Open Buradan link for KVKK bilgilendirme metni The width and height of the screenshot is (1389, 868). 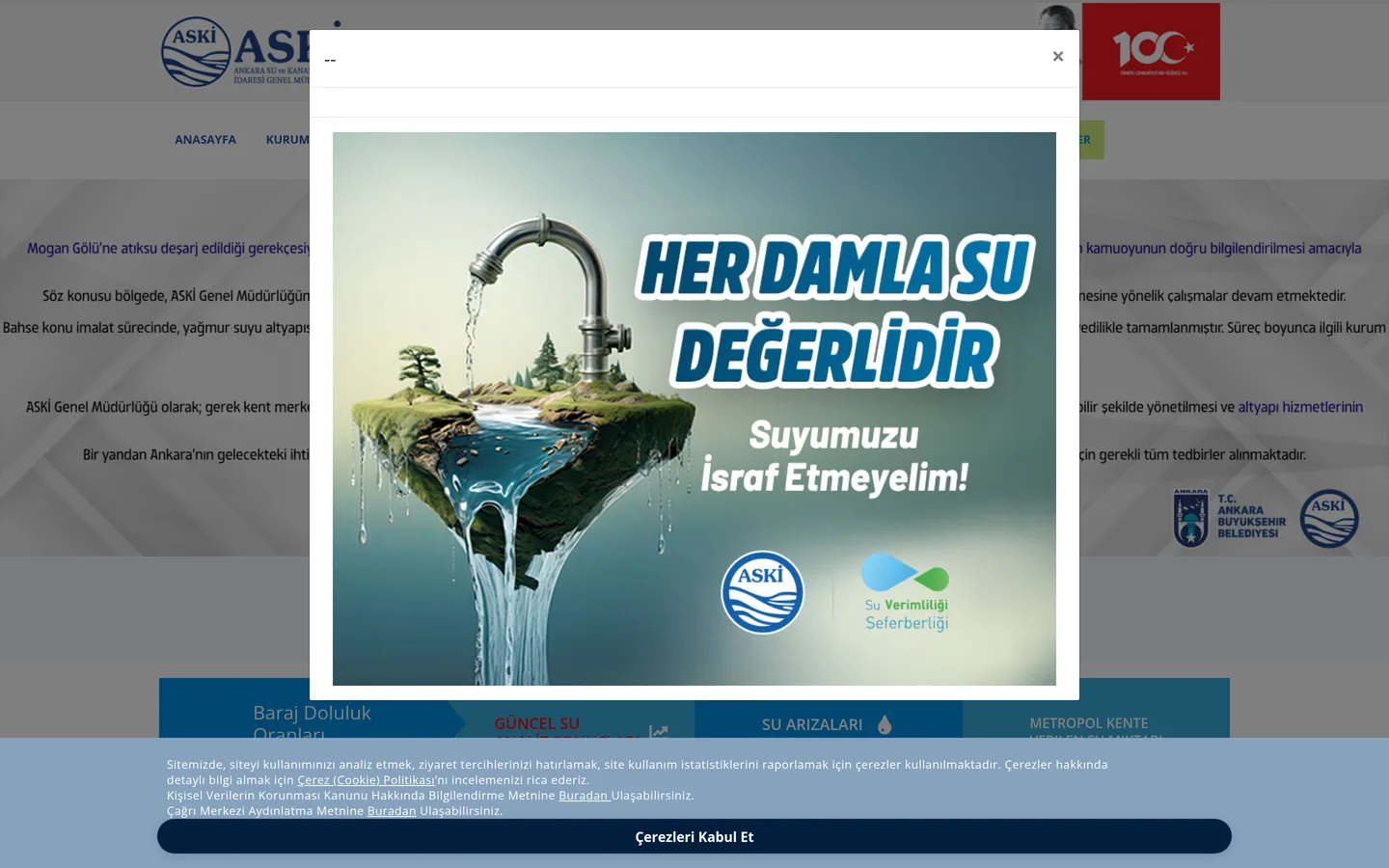coord(585,796)
